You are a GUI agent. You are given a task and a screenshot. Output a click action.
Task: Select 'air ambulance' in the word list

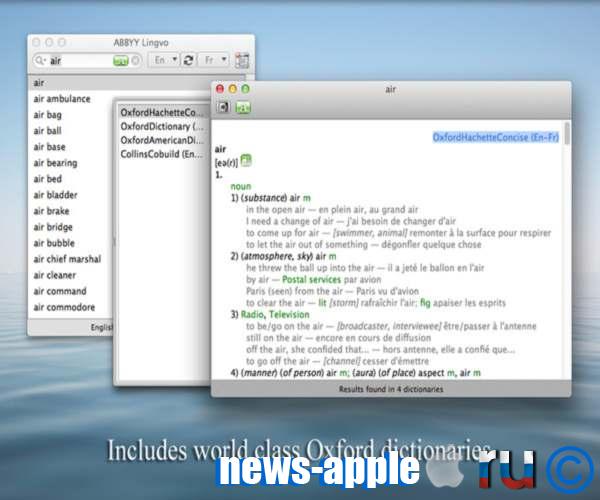[62, 99]
